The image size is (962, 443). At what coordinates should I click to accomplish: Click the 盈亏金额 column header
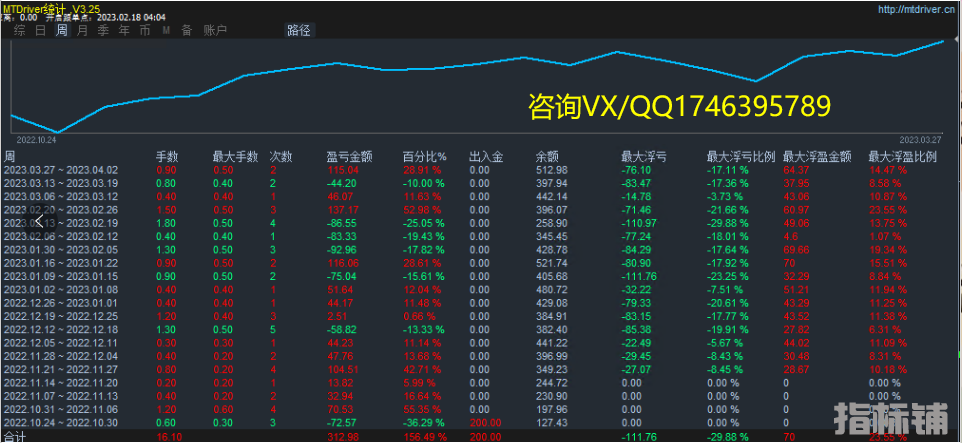349,157
